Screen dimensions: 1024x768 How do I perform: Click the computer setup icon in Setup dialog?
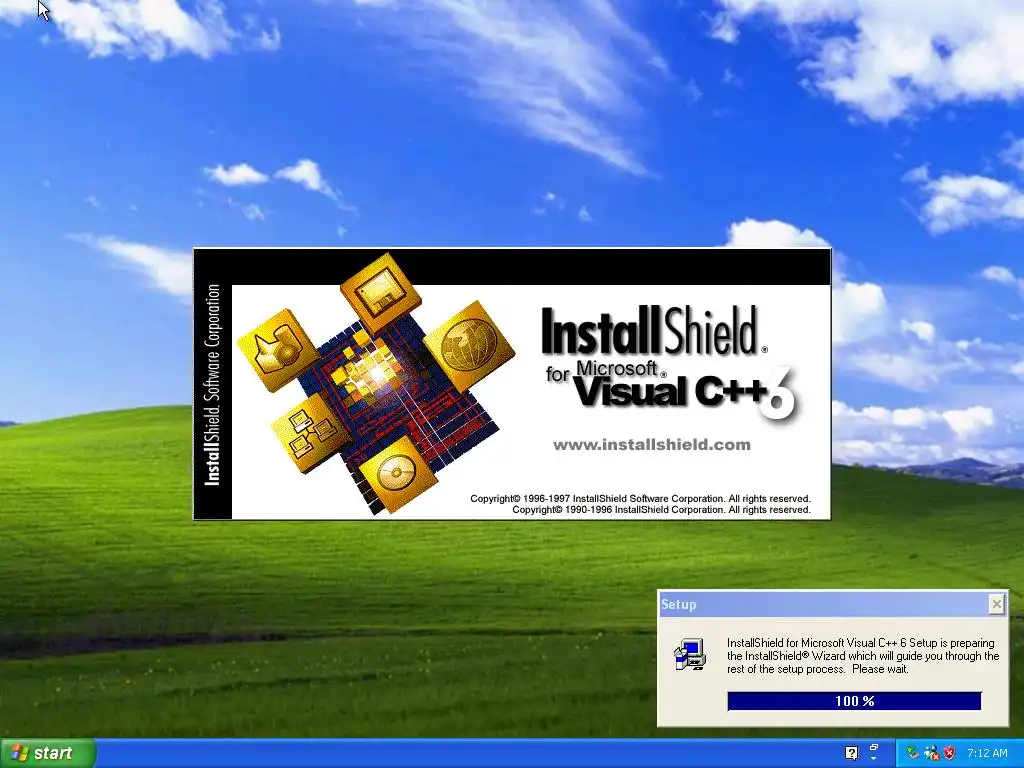click(690, 655)
